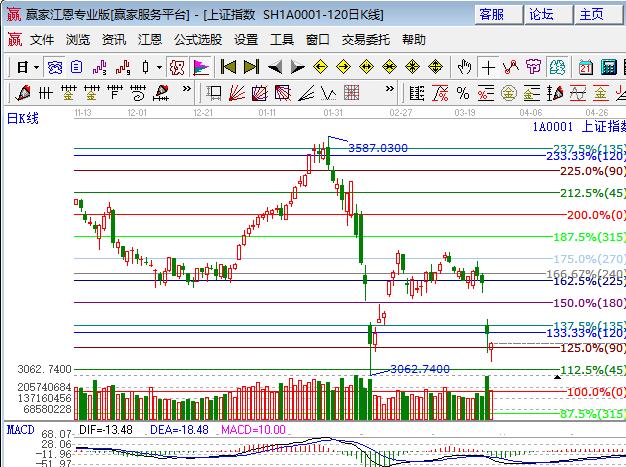Click the pink flag marker icon
The image size is (626, 467).
[x=201, y=67]
